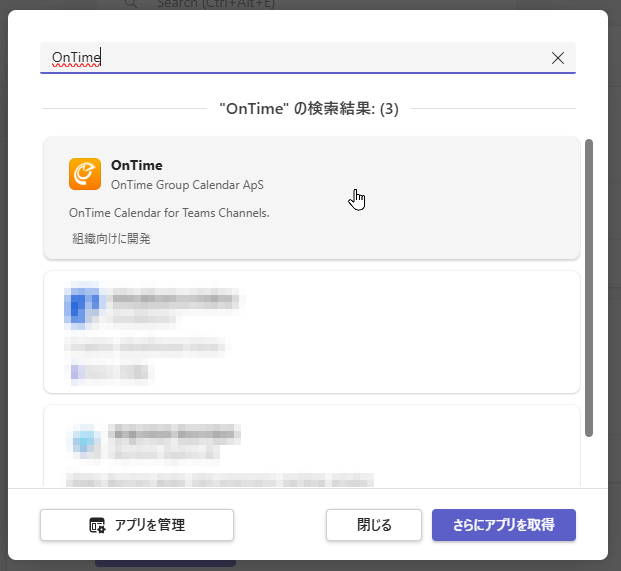Click the results list vertical scrollbar
Image resolution: width=621 pixels, height=571 pixels.
(589, 288)
